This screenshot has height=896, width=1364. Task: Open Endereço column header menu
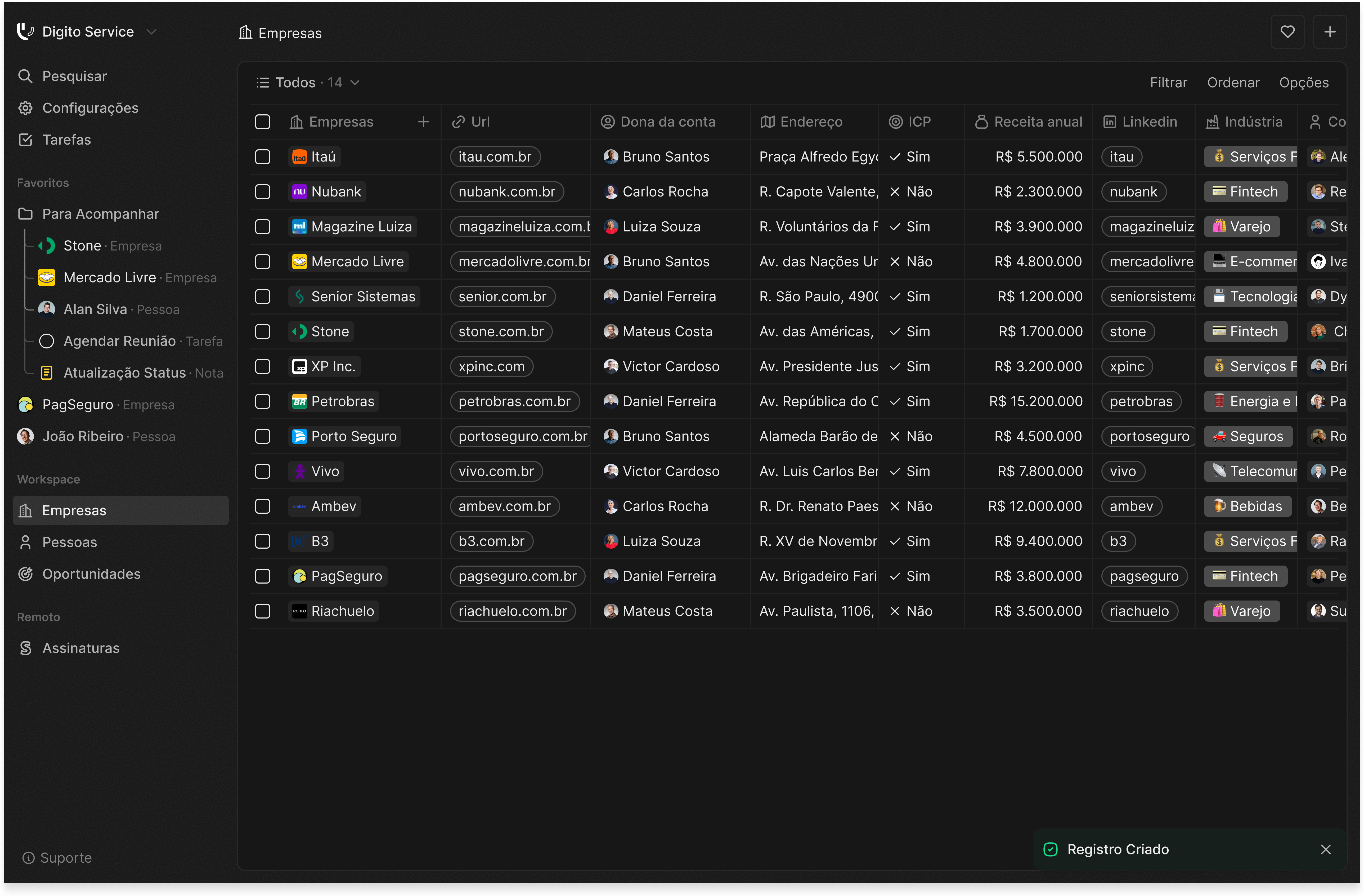[x=814, y=122]
